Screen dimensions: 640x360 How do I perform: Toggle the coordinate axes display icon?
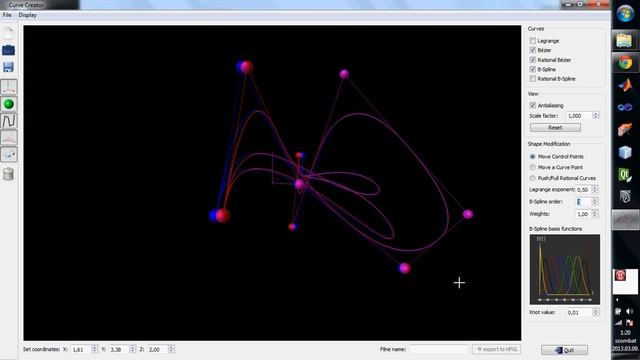tap(9, 87)
